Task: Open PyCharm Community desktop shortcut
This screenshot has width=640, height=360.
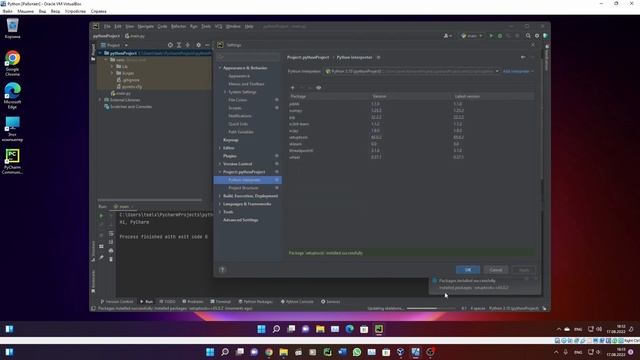Action: tap(12, 162)
